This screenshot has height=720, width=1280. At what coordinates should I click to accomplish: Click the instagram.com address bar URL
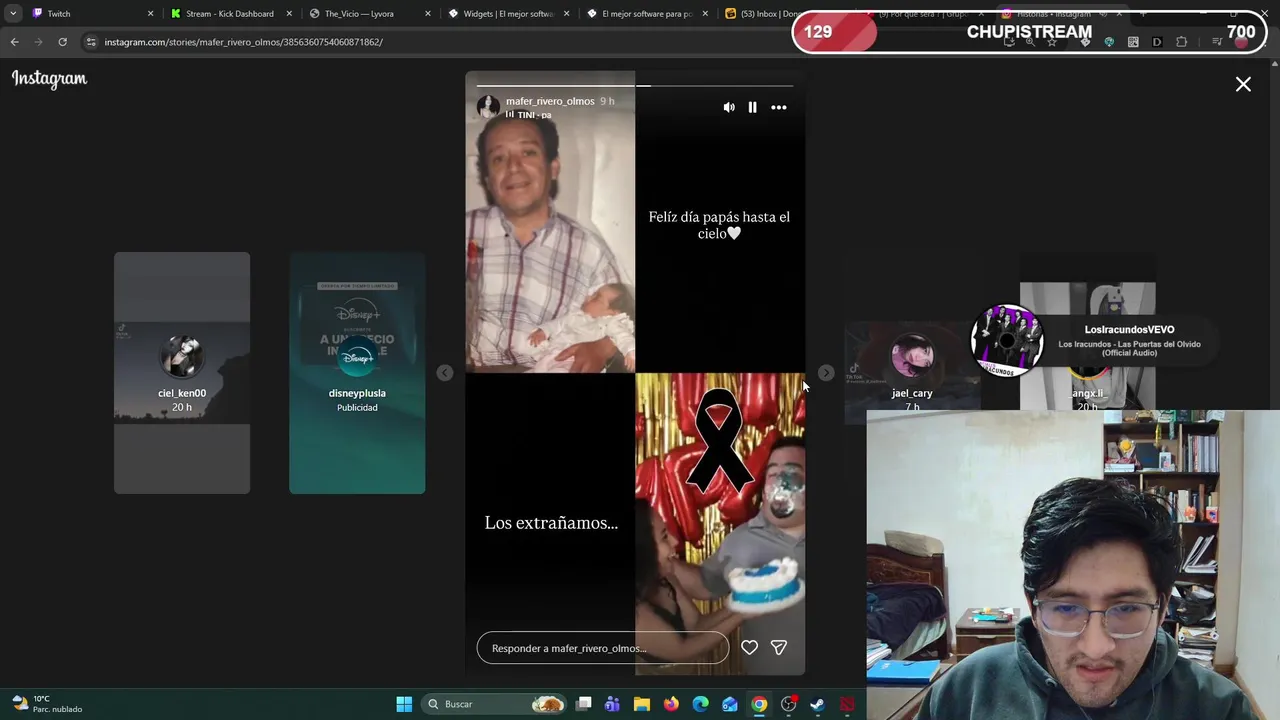243,42
